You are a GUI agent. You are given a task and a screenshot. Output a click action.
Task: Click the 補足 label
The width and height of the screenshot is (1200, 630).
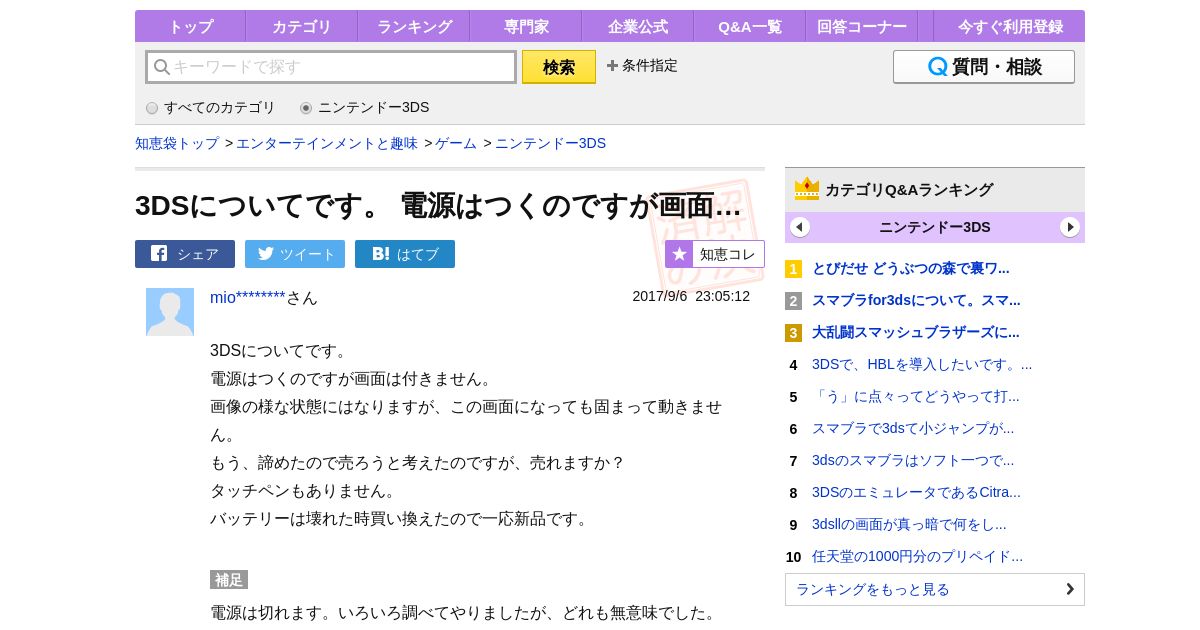pos(229,580)
